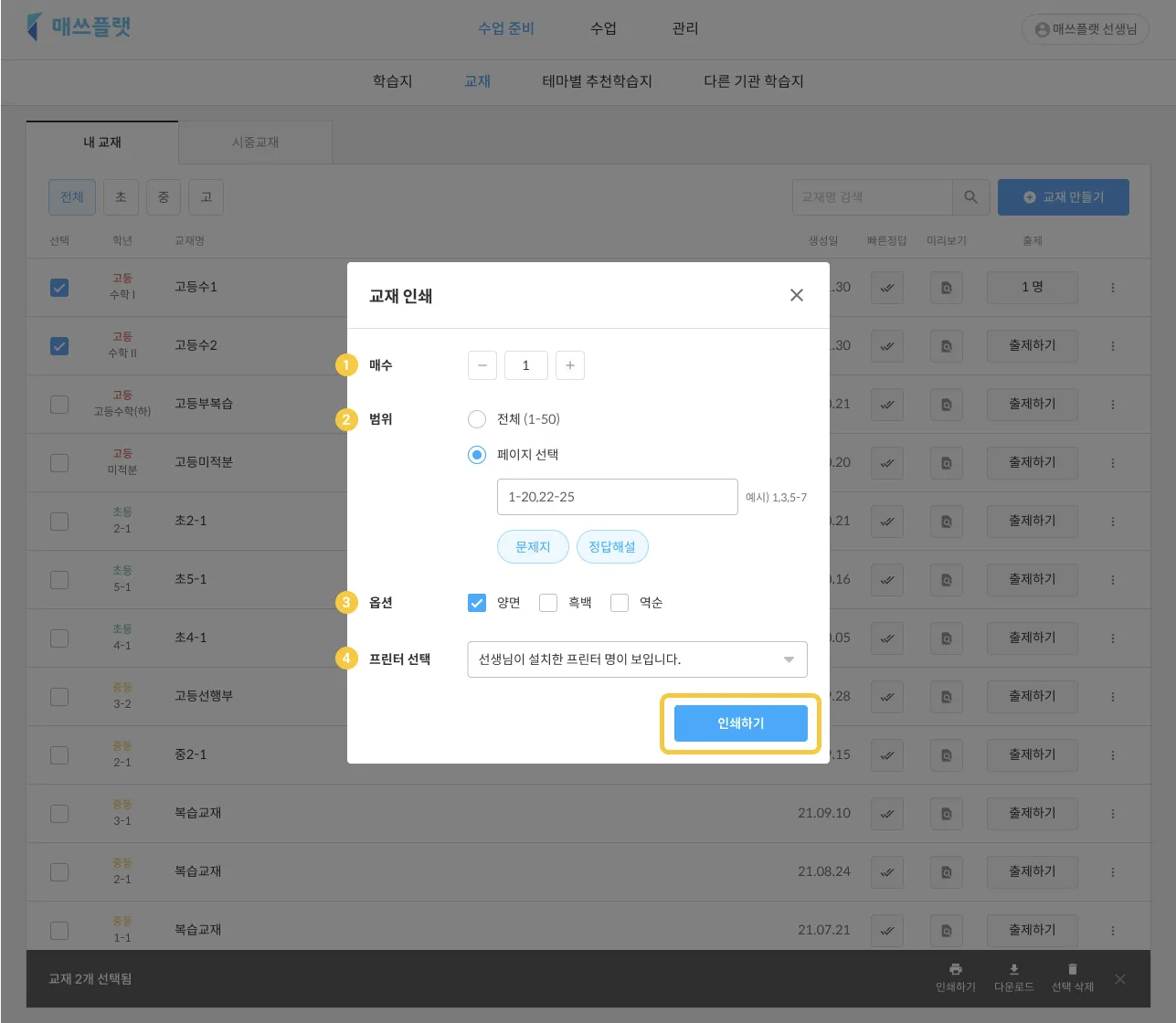This screenshot has height=1023, width=1176.
Task: Uncheck the 양면 double-sided option
Action: click(477, 603)
